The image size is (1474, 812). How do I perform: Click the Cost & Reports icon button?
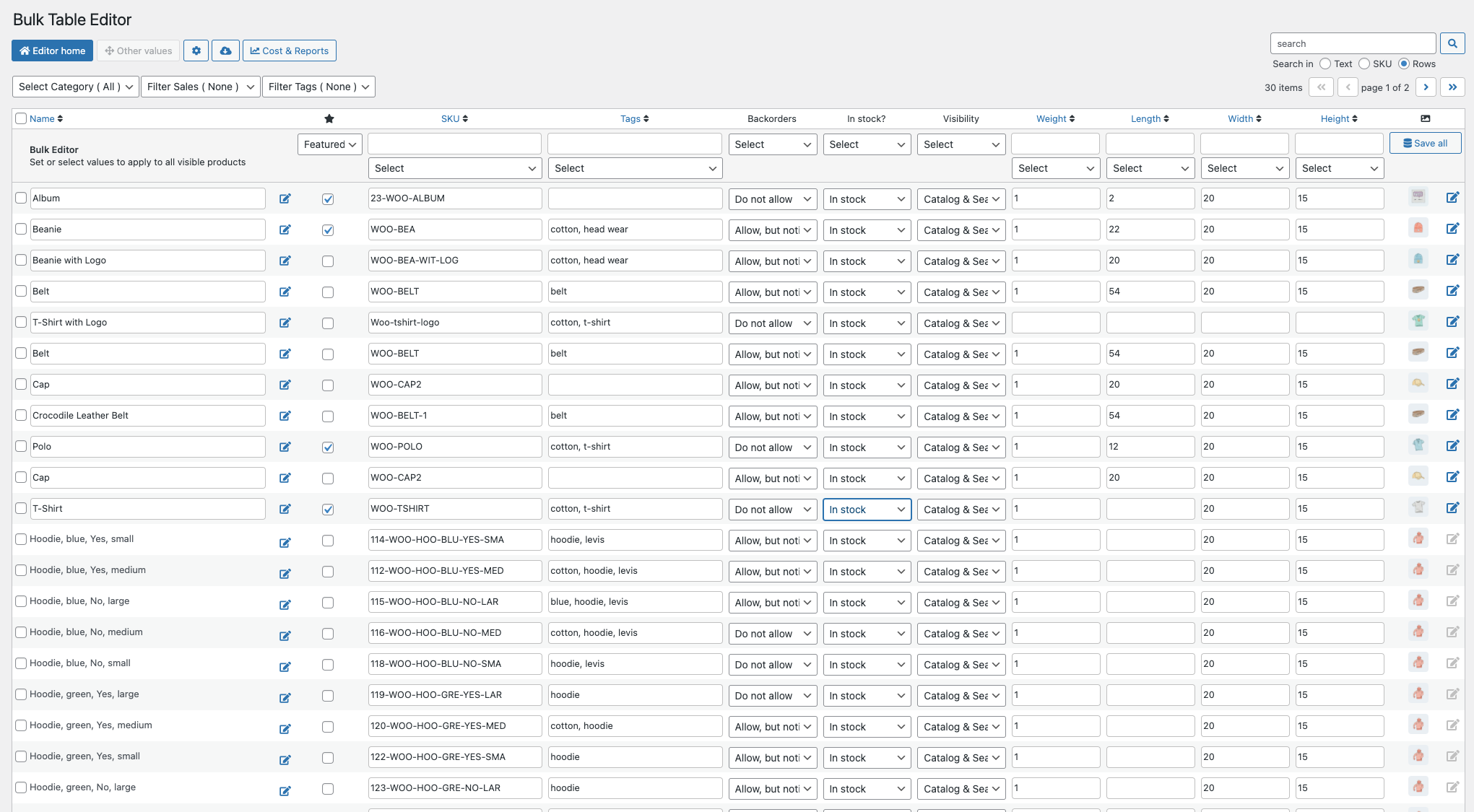click(x=289, y=50)
